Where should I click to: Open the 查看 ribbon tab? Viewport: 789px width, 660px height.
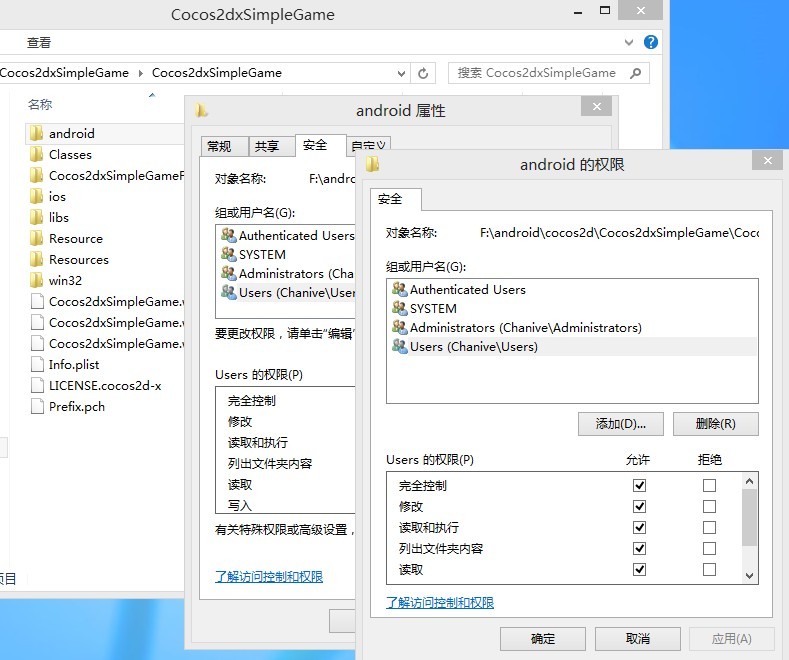[x=39, y=43]
